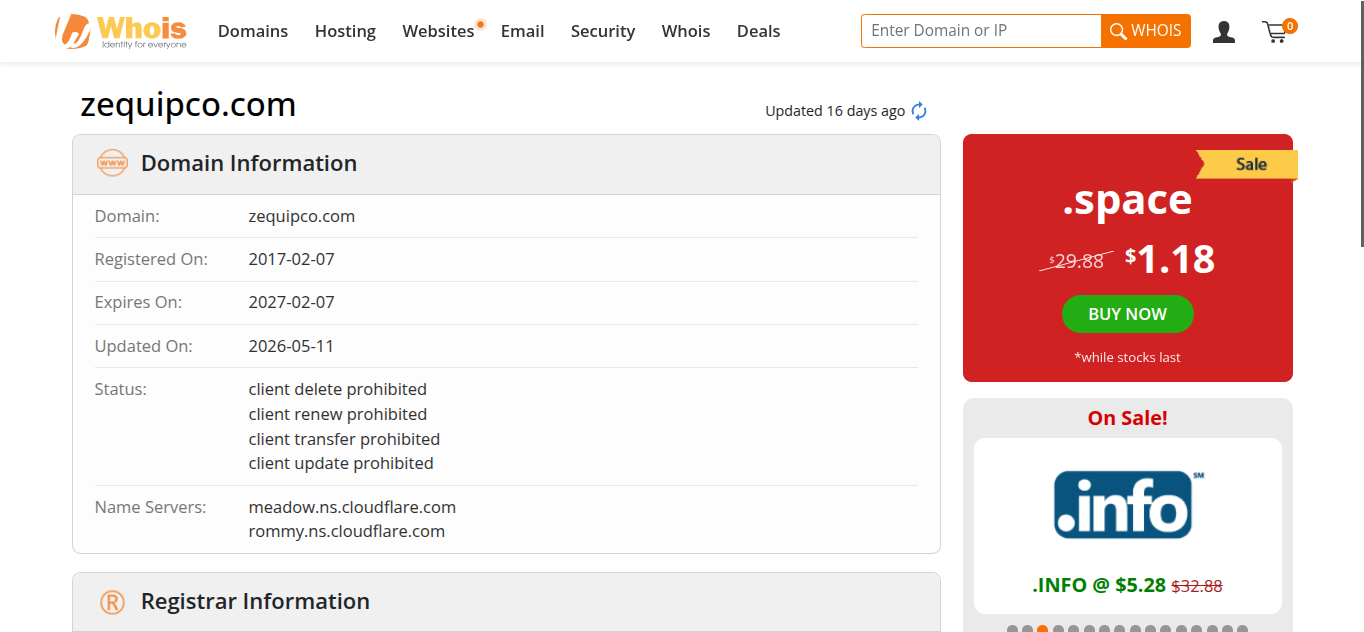Click the .info logo thumbnail
The height and width of the screenshot is (632, 1364).
(x=1128, y=505)
